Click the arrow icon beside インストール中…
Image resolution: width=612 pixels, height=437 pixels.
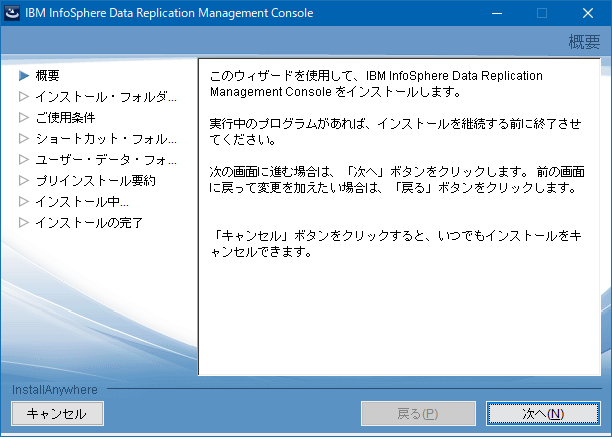[x=24, y=202]
